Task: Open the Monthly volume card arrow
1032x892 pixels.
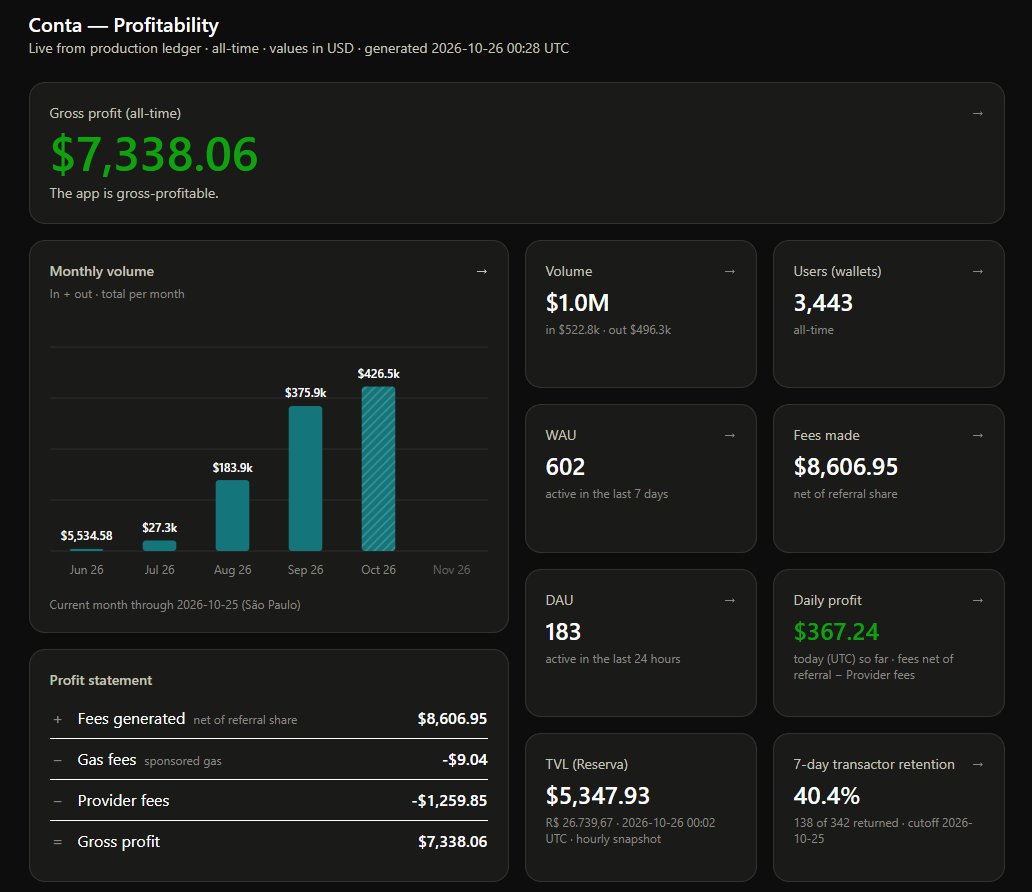Action: 482,271
